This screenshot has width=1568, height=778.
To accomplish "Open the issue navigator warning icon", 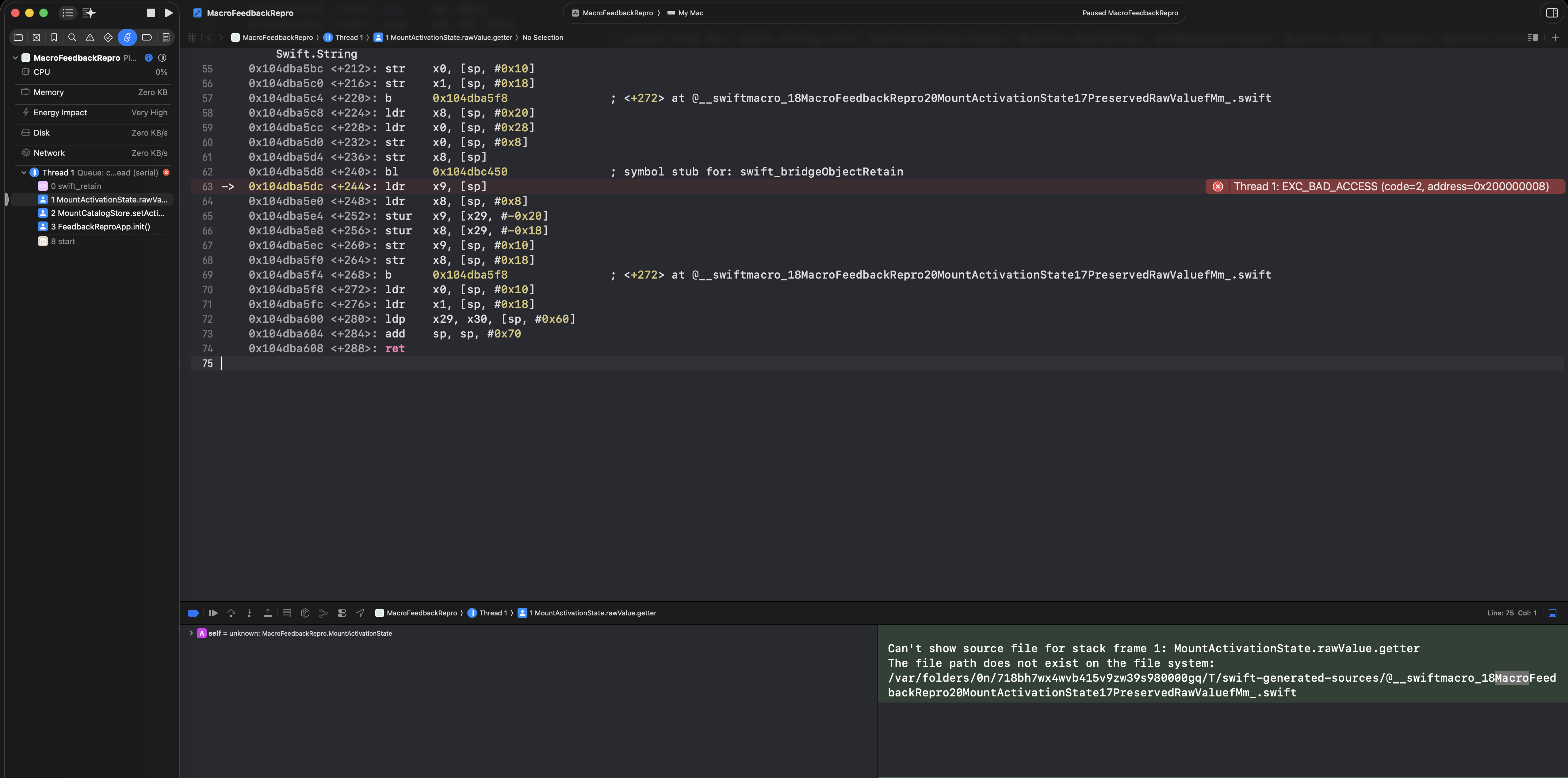I will (x=90, y=37).
